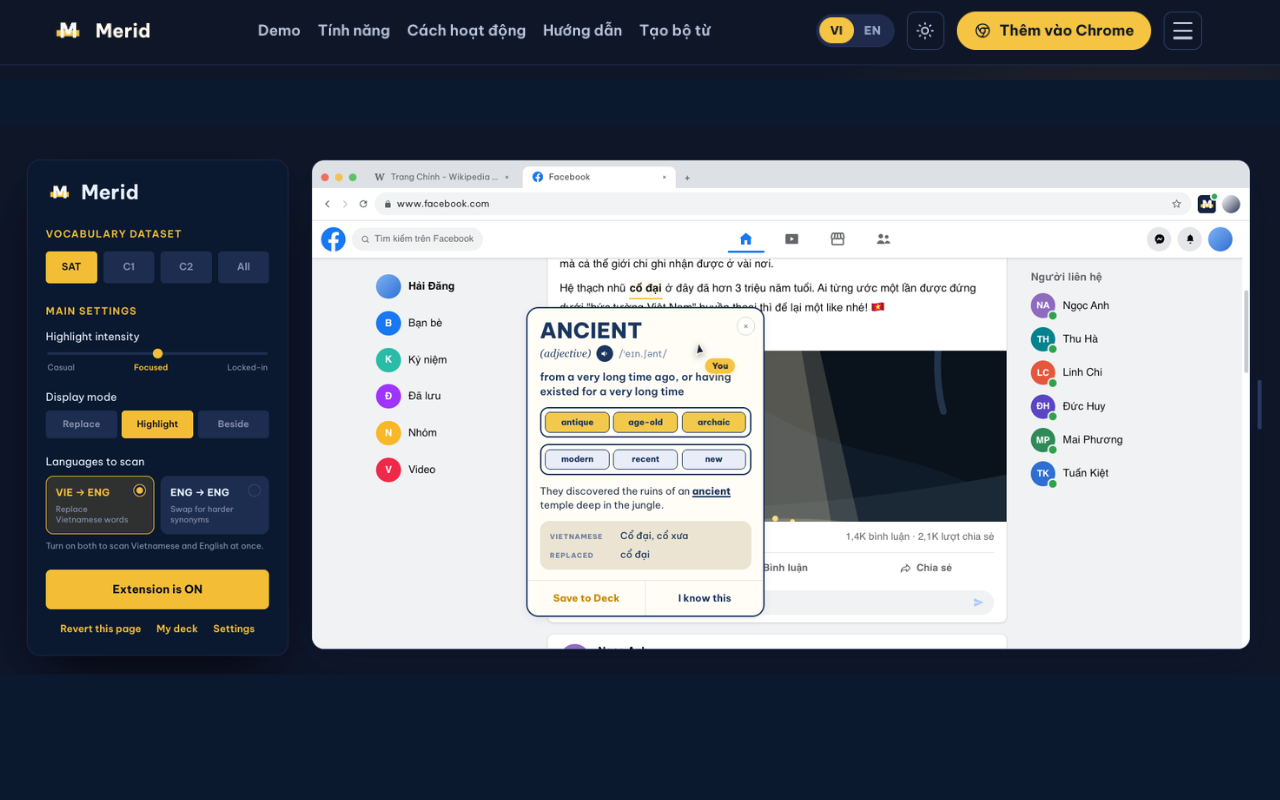This screenshot has width=1280, height=800.
Task: Switch site language to VI
Action: (836, 31)
